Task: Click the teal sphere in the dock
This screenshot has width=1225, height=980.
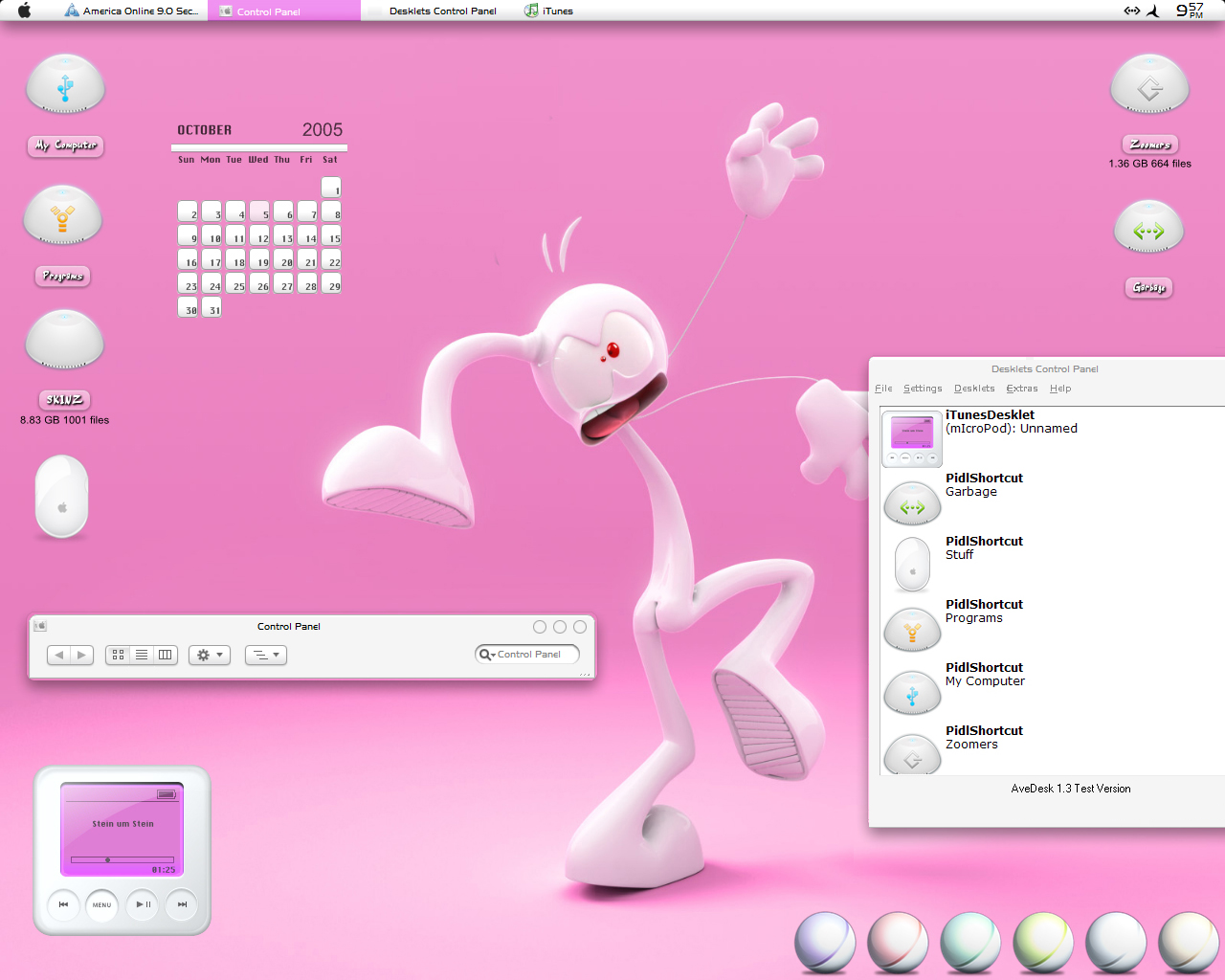Action: click(x=970, y=943)
